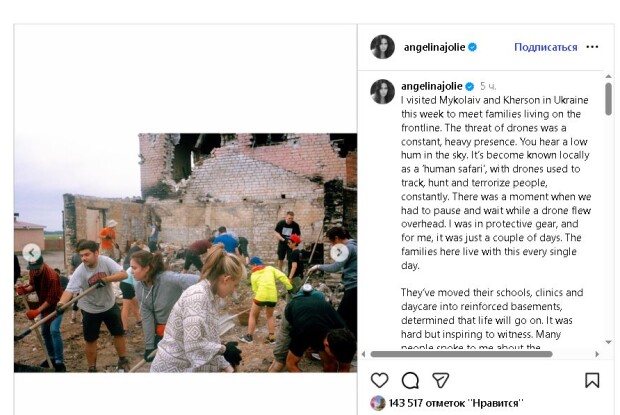Go to previous photo with left arrow

(31, 253)
